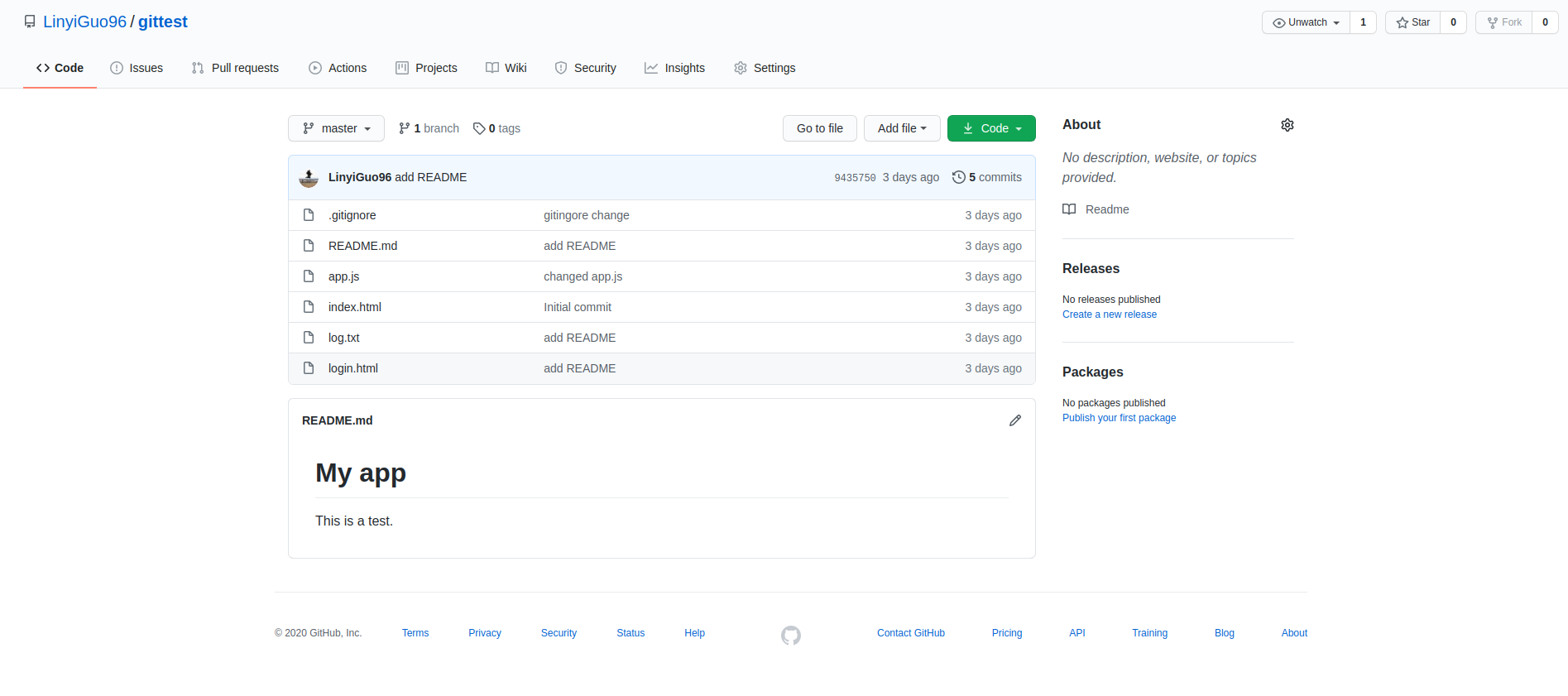Switch to the Code tab
The height and width of the screenshot is (696, 1568).
tap(60, 68)
